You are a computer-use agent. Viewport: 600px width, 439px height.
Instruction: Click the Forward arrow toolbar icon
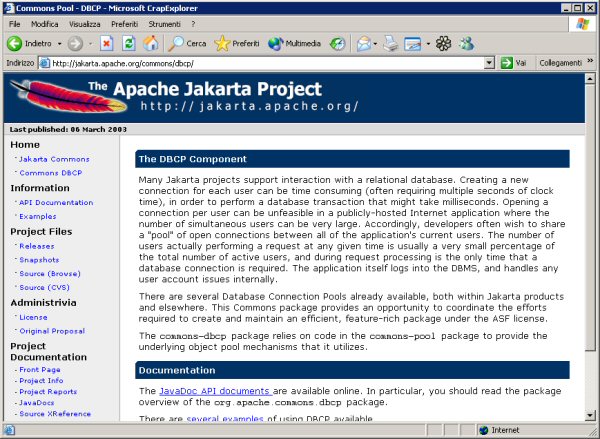point(75,44)
